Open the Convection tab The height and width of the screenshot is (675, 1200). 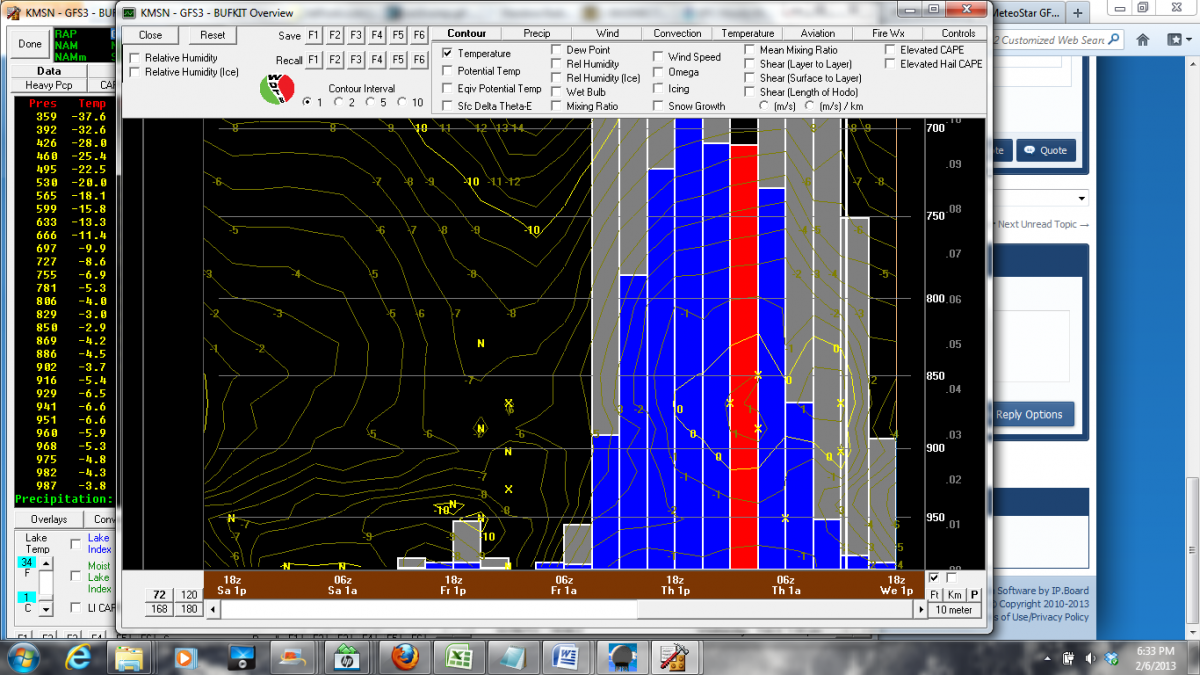coord(677,33)
